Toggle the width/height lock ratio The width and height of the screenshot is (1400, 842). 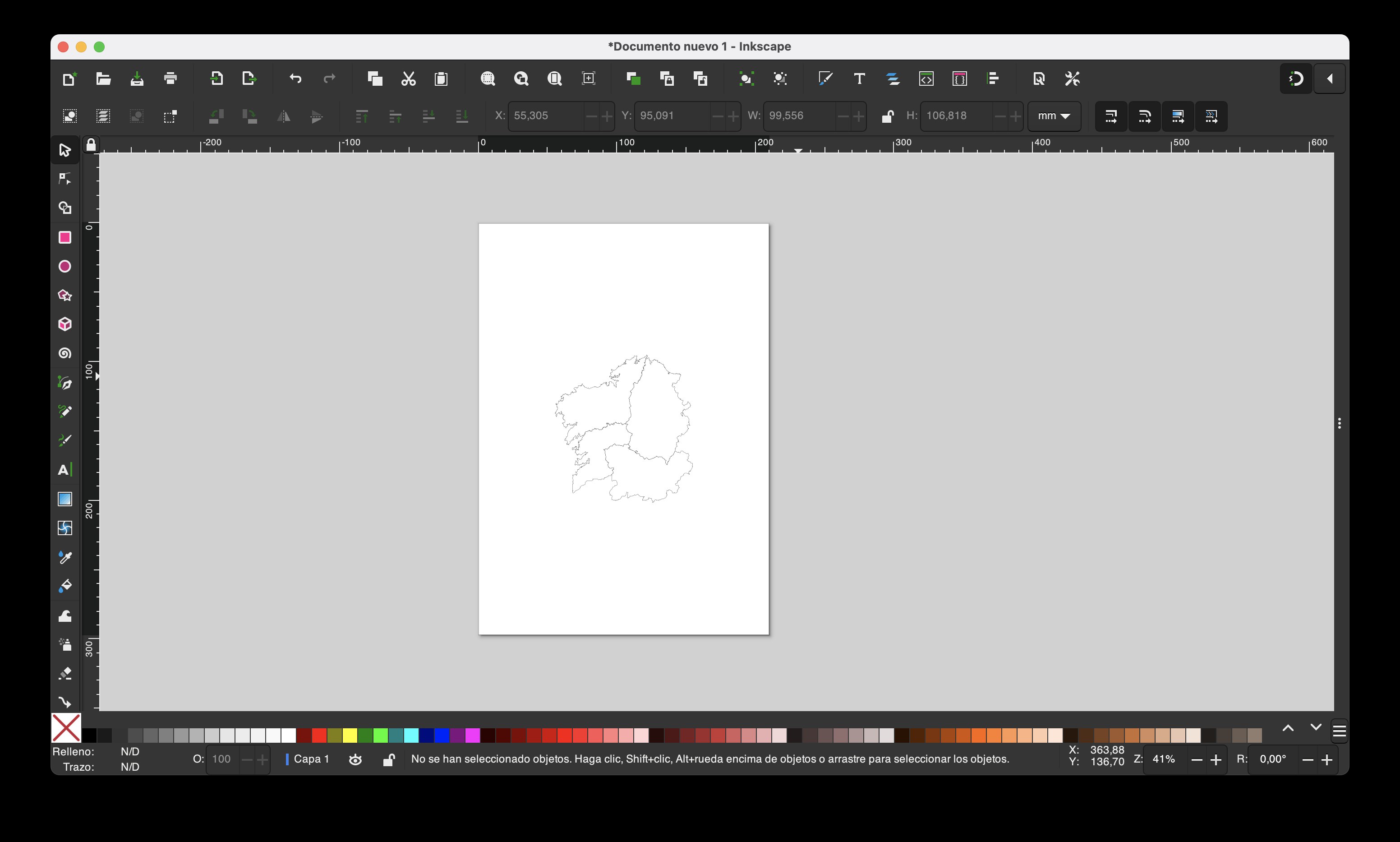pyautogui.click(x=888, y=116)
